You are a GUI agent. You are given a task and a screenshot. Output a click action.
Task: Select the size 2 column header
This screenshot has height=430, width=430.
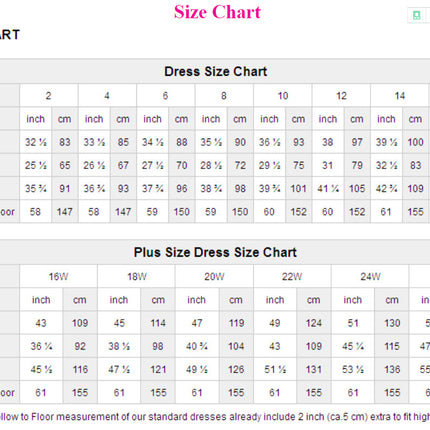[49, 96]
